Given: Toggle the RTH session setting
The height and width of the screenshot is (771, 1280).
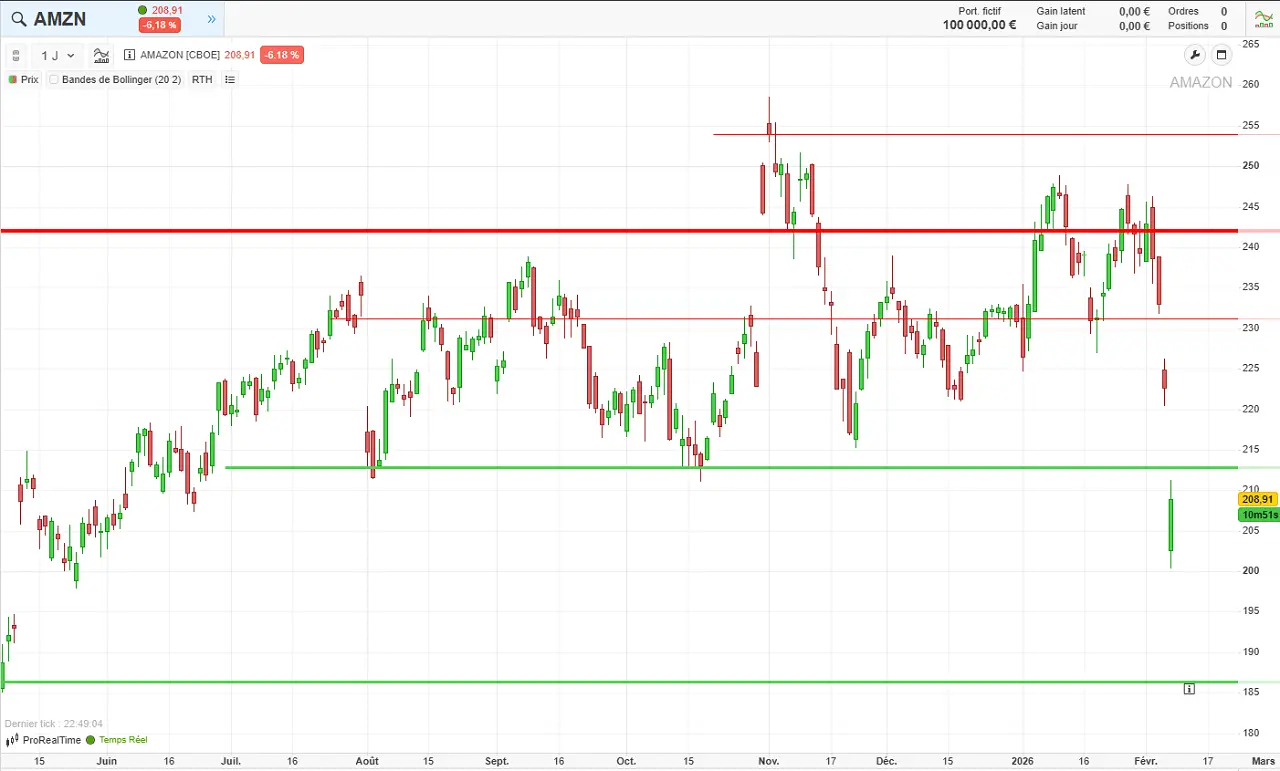Looking at the screenshot, I should pos(202,79).
